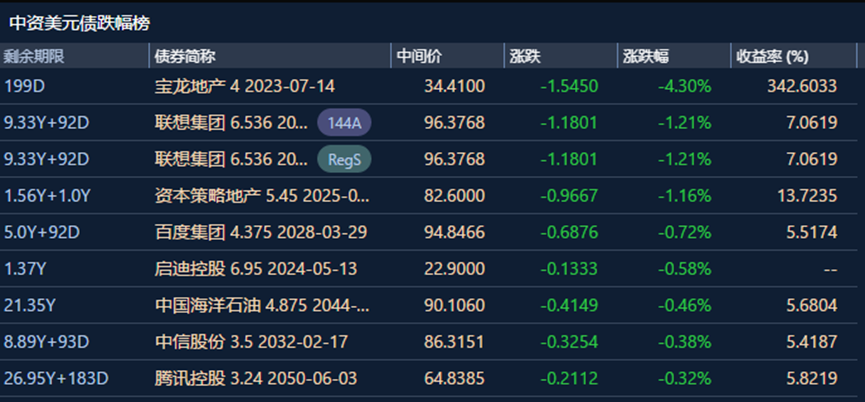The width and height of the screenshot is (865, 402).
Task: Click the 342.6033 yield value
Action: (801, 87)
